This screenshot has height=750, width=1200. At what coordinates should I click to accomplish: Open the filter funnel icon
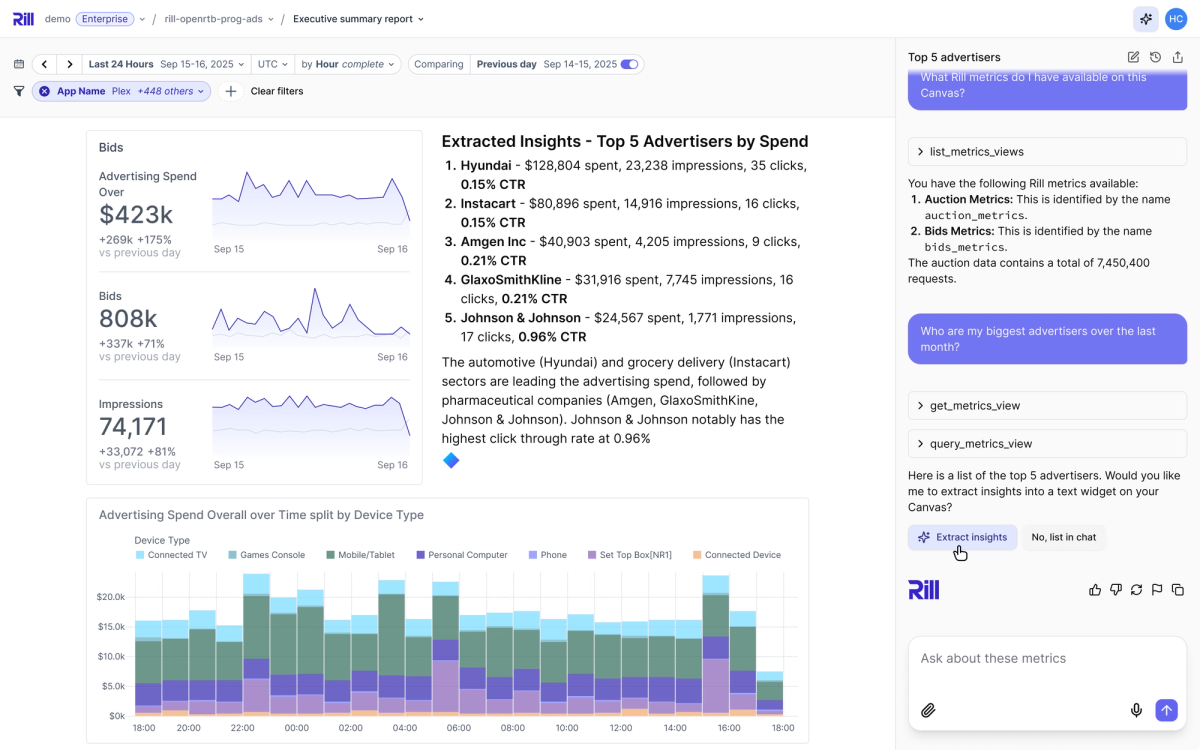[19, 91]
